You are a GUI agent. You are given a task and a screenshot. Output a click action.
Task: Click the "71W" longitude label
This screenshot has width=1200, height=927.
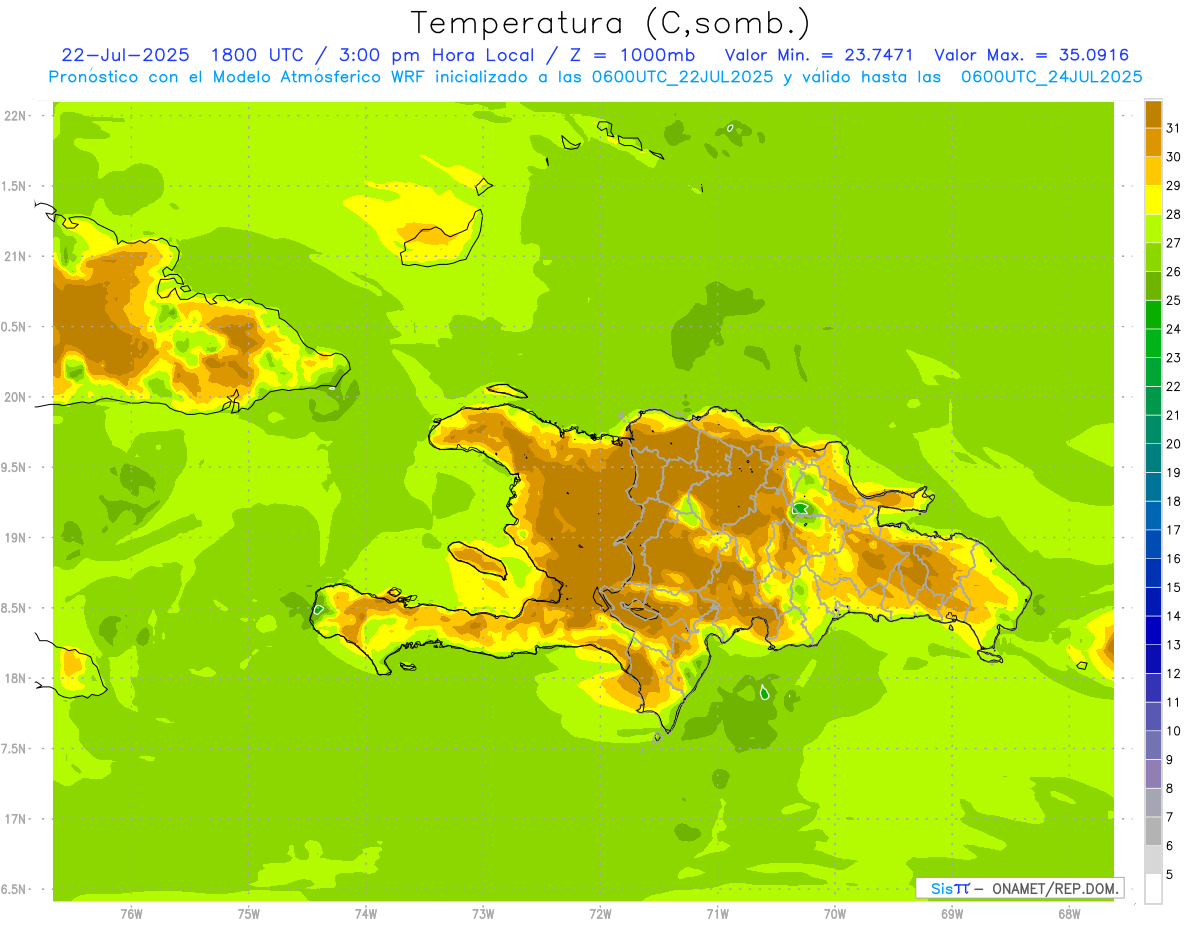pyautogui.click(x=717, y=914)
